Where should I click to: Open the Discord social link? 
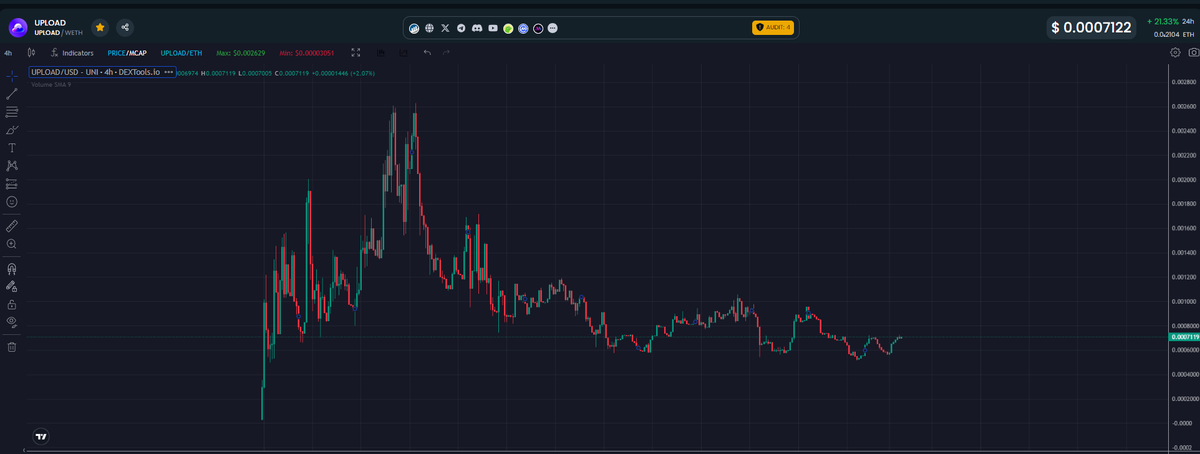477,28
